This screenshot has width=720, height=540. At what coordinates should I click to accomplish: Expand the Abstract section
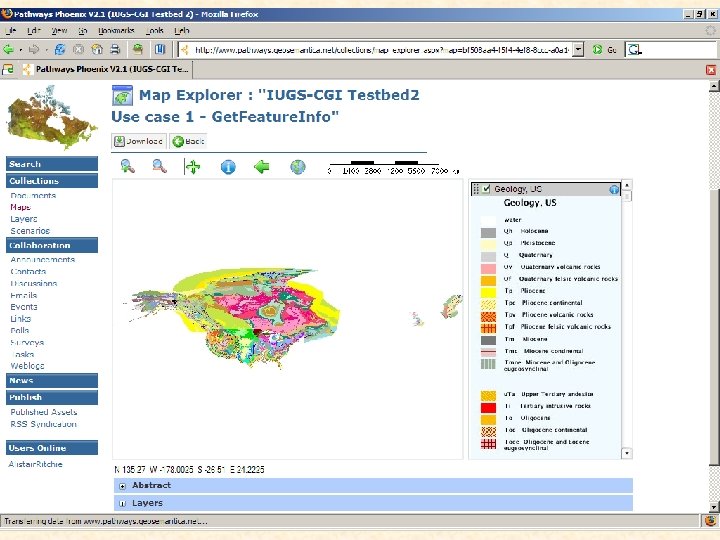(x=123, y=486)
